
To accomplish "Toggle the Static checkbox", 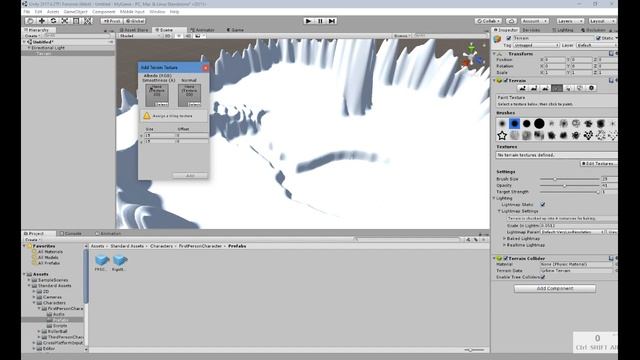I will point(598,38).
